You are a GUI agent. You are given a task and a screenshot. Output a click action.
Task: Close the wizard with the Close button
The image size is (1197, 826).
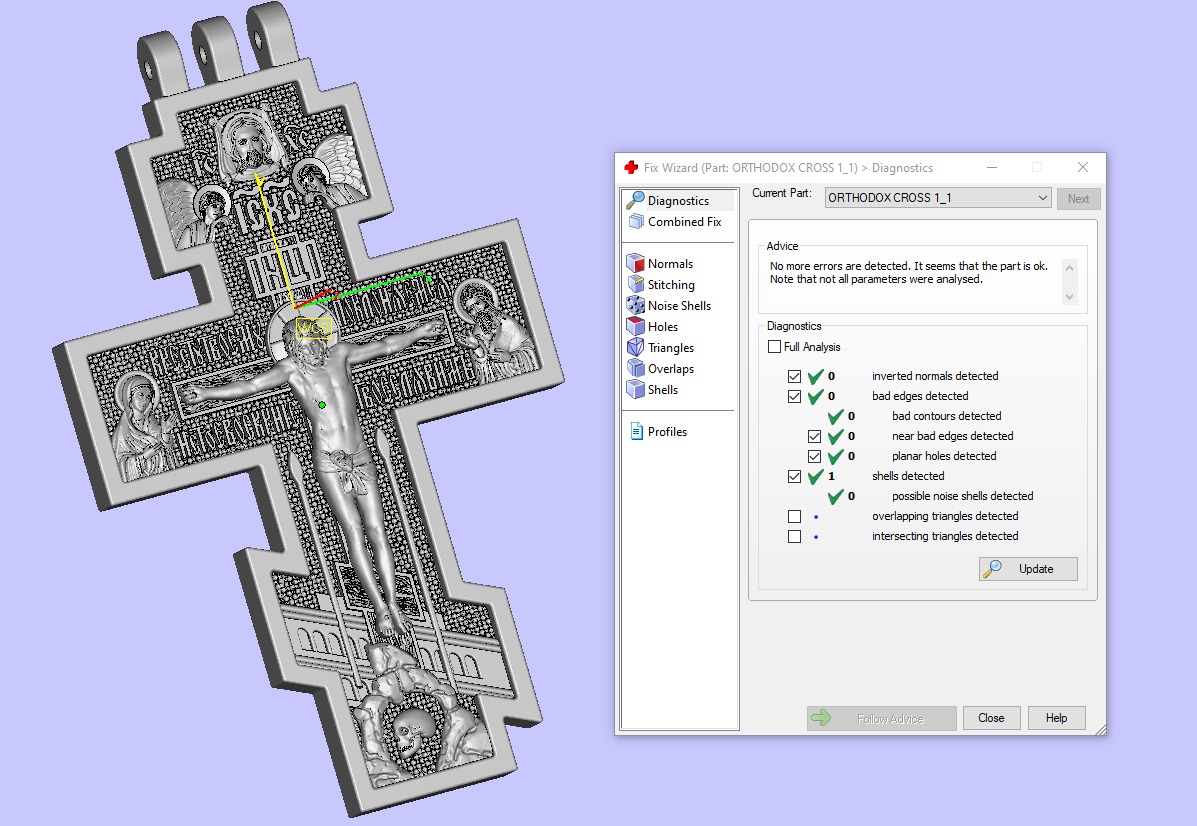click(x=991, y=718)
